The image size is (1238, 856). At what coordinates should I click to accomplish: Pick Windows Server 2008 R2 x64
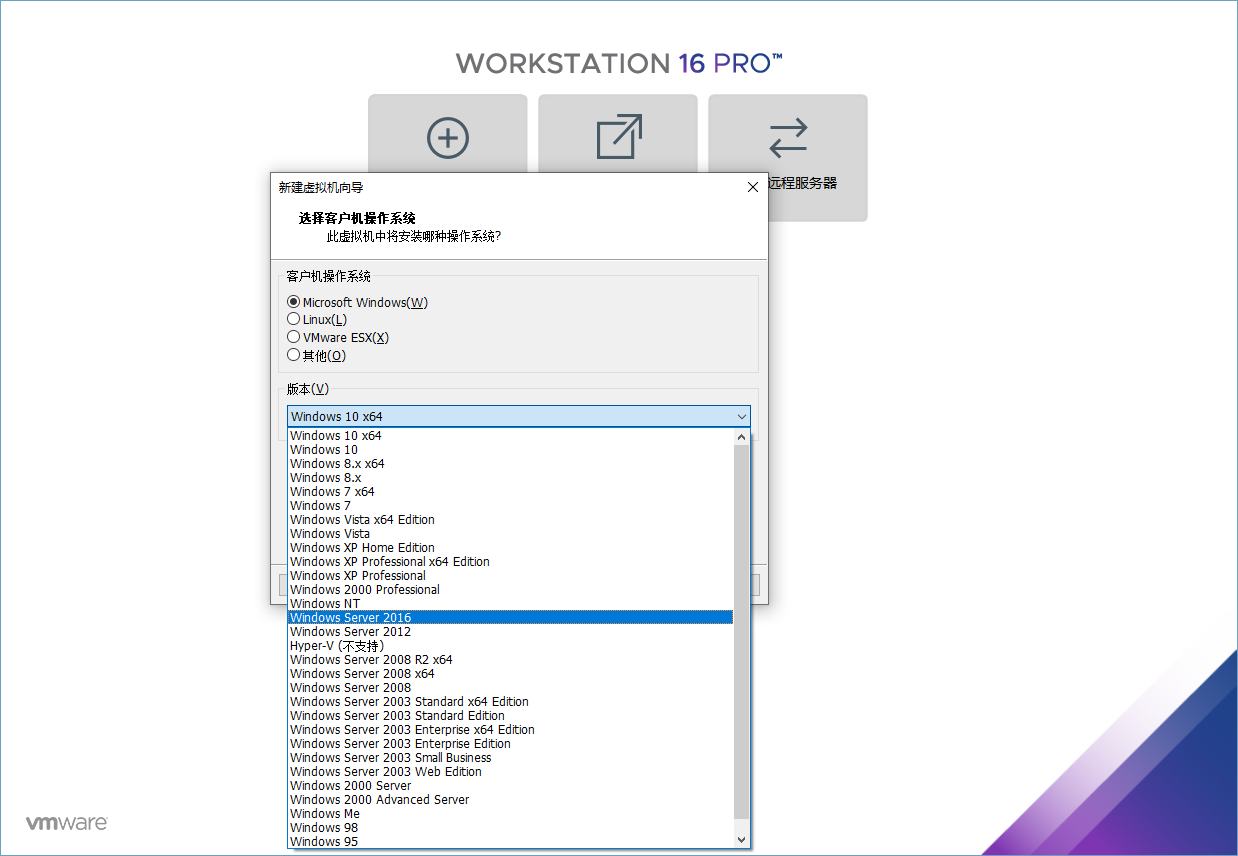(510, 660)
